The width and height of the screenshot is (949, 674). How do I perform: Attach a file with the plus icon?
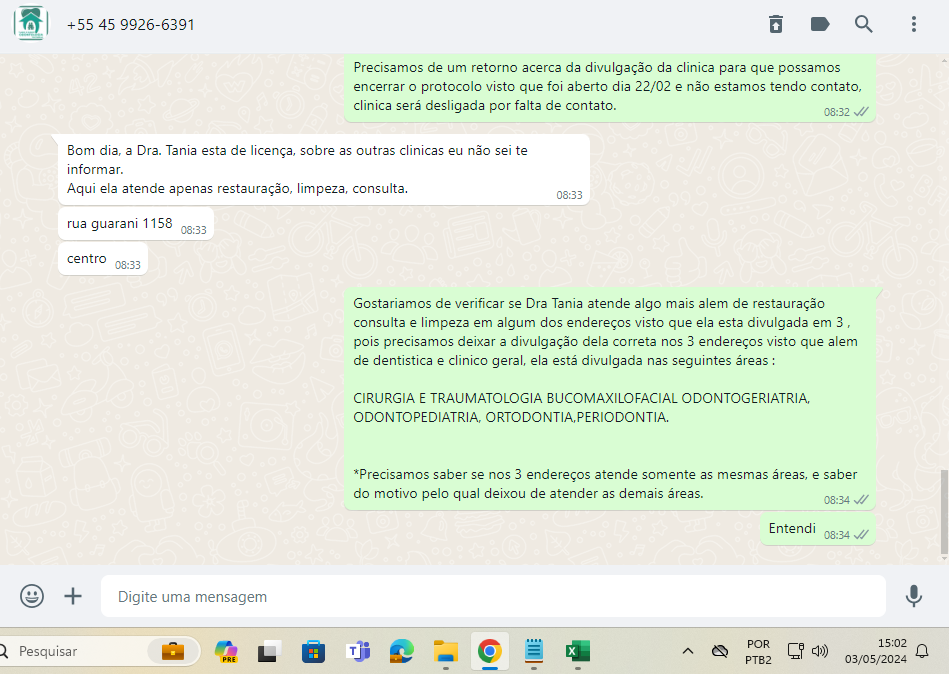coord(73,596)
